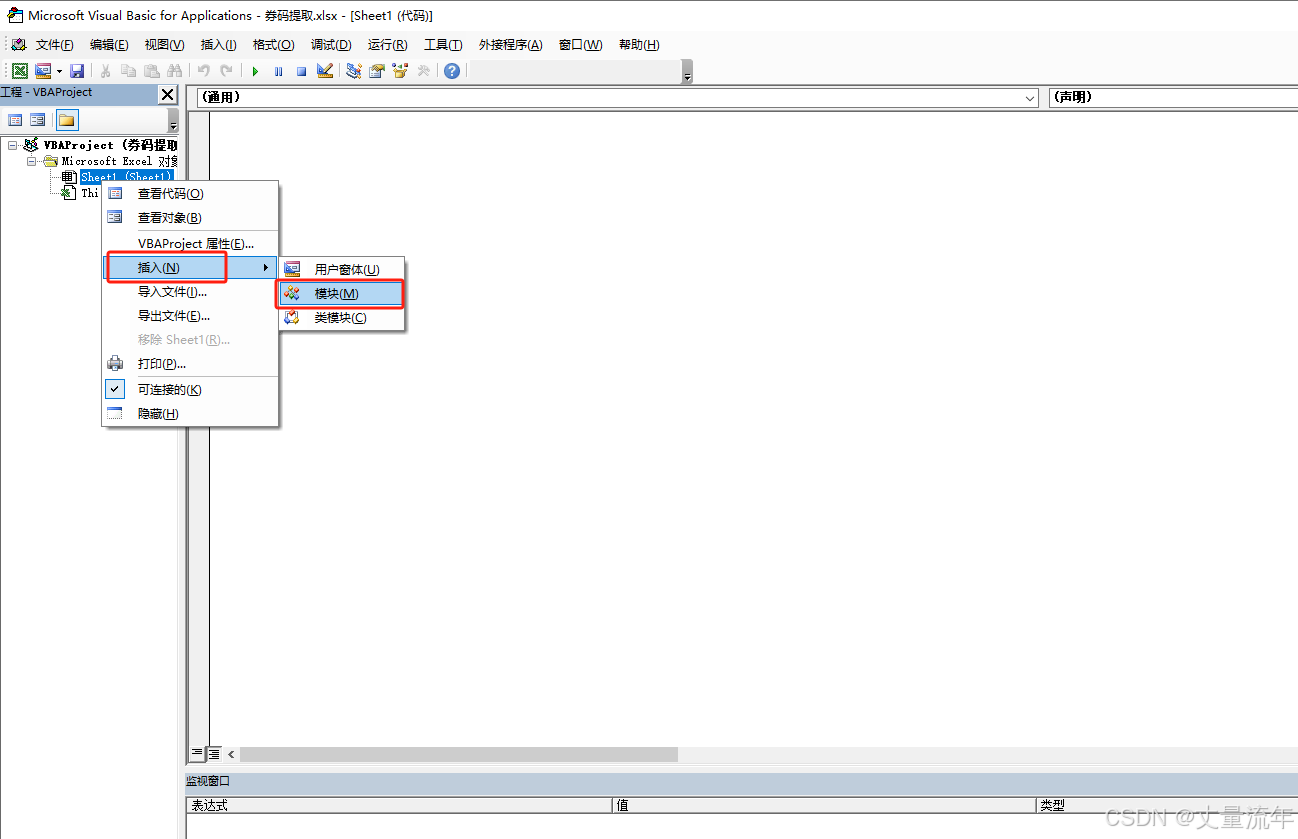The height and width of the screenshot is (839, 1298).
Task: Open the toolbar options arrow at the main toolbar's end
Action: click(x=687, y=72)
